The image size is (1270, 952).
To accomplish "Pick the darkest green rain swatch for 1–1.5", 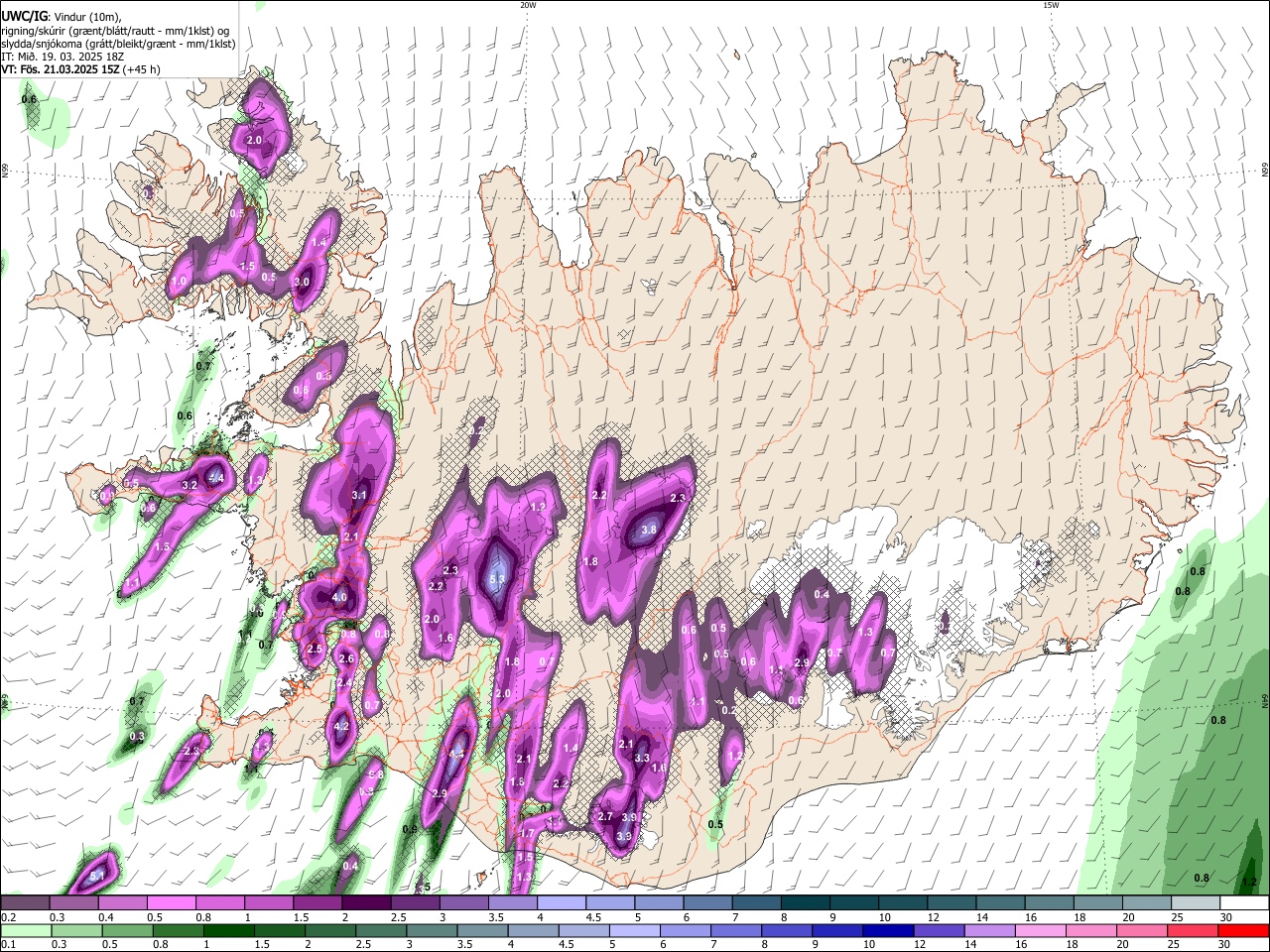I will coord(227,930).
